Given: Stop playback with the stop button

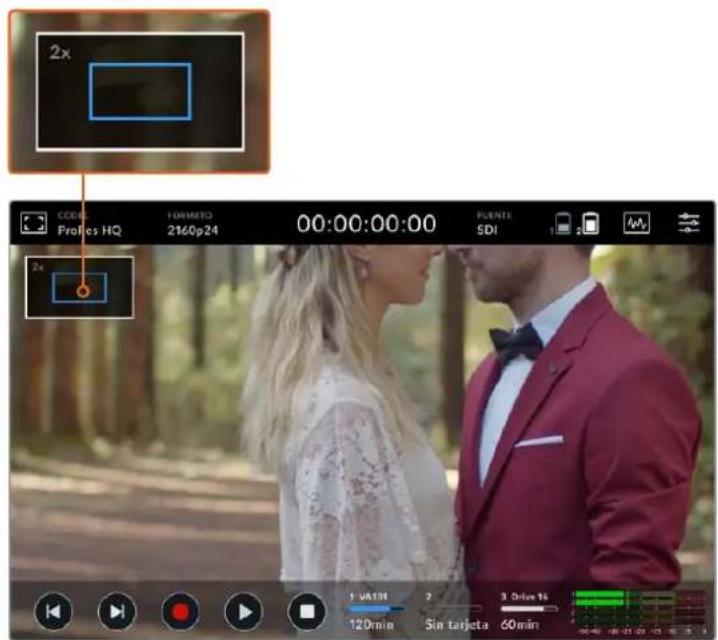Looking at the screenshot, I should pyautogui.click(x=307, y=612).
